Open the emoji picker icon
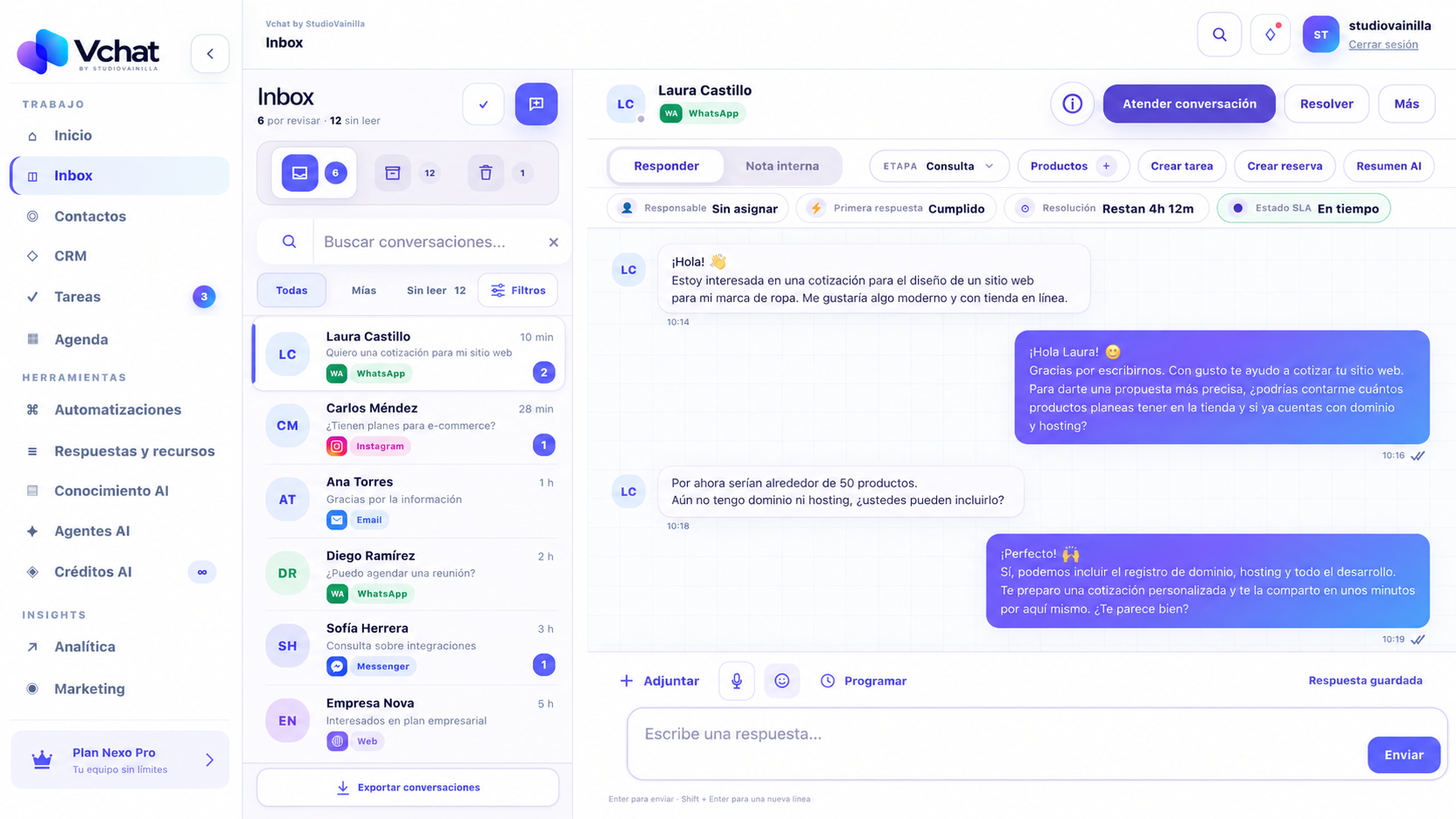The image size is (1456, 819). [782, 681]
